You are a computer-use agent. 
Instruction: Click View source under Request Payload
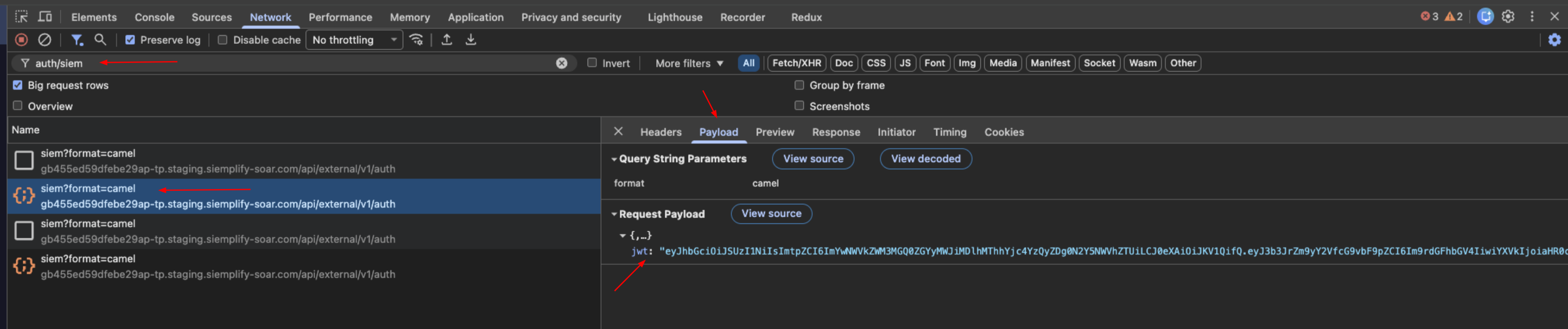[x=771, y=214]
